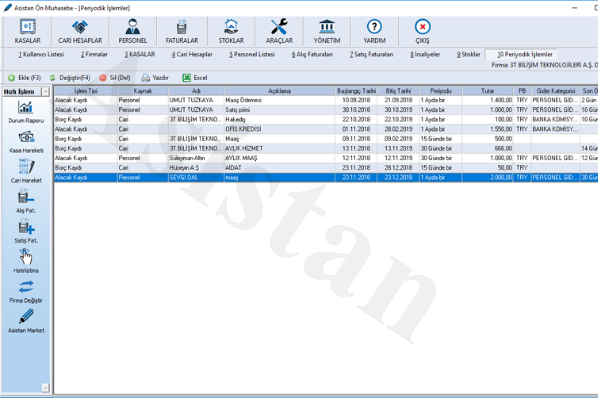Select the SEVGİ DAL row
Viewport: 598px width, 398px height.
[326, 177]
